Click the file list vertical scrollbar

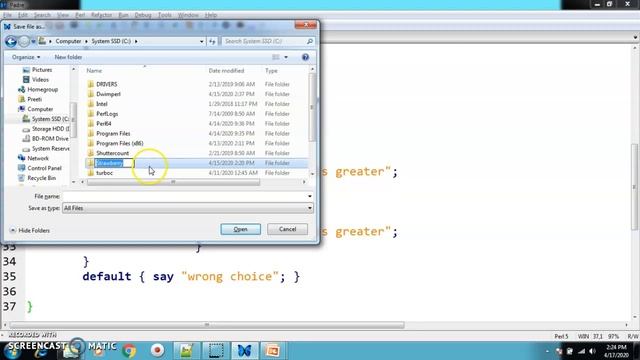coord(312,107)
